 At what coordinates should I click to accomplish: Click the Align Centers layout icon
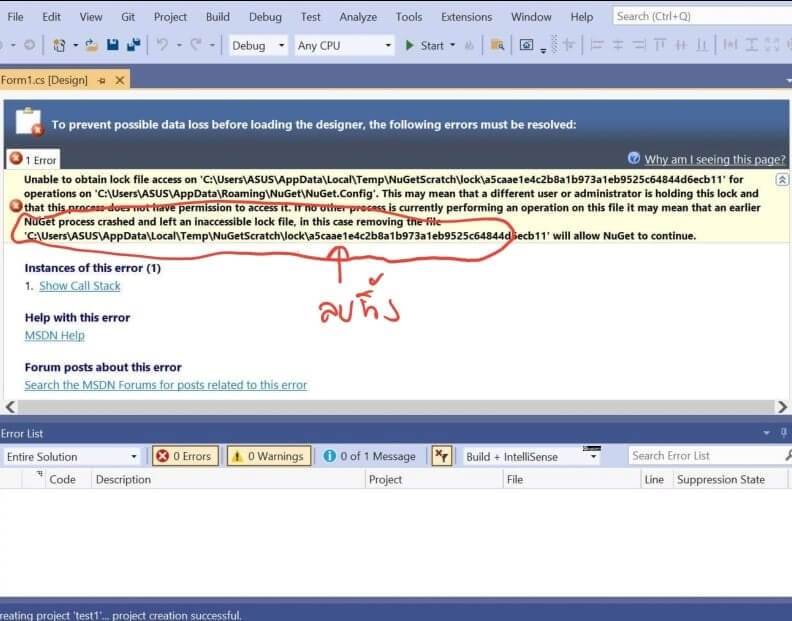[618, 45]
